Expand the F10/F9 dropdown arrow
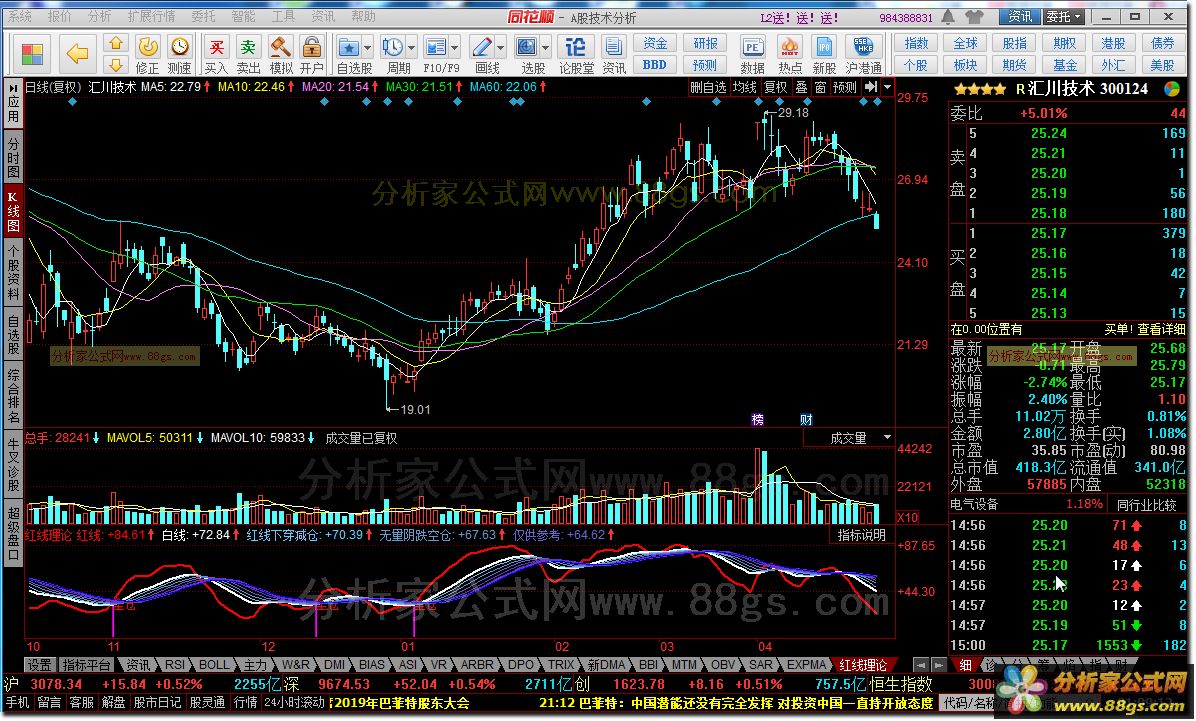The width and height of the screenshot is (1196, 721). pos(455,48)
